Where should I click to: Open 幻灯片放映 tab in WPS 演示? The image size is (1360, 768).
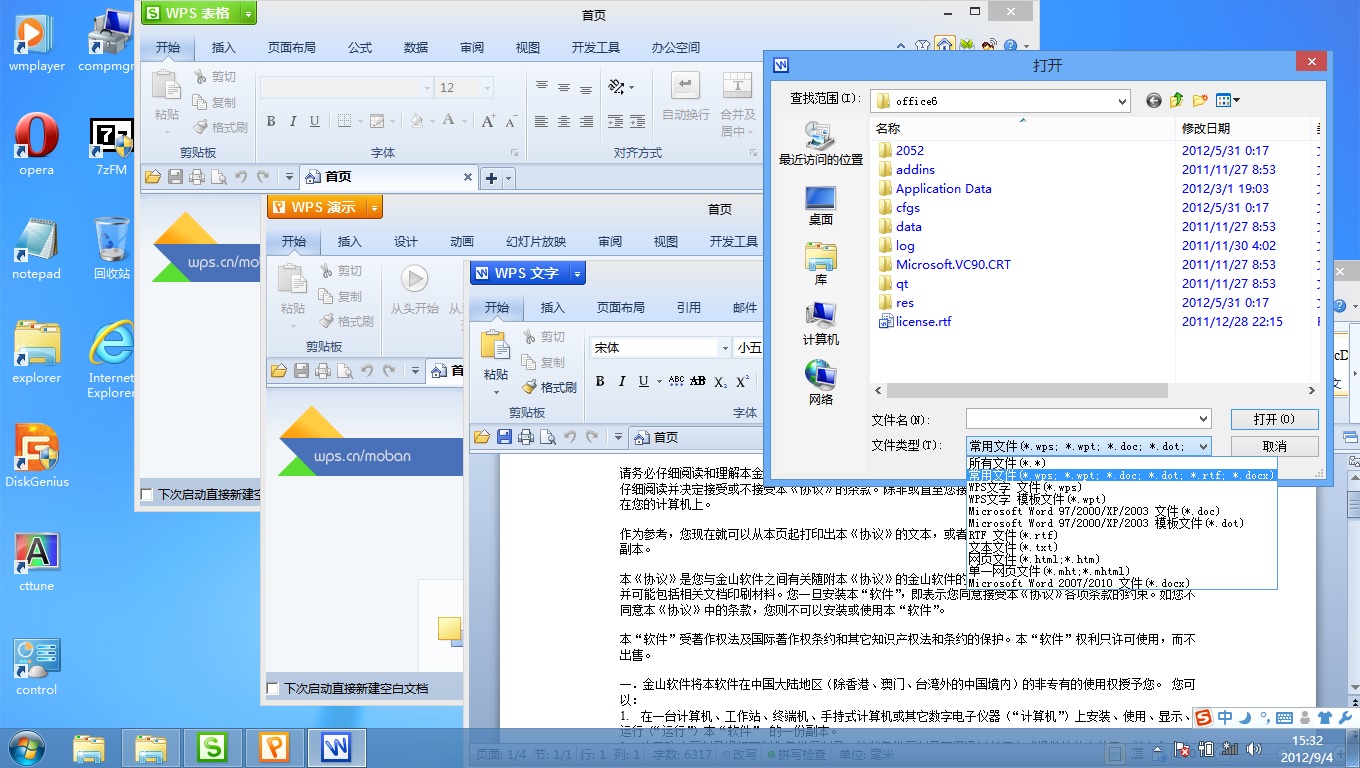536,242
